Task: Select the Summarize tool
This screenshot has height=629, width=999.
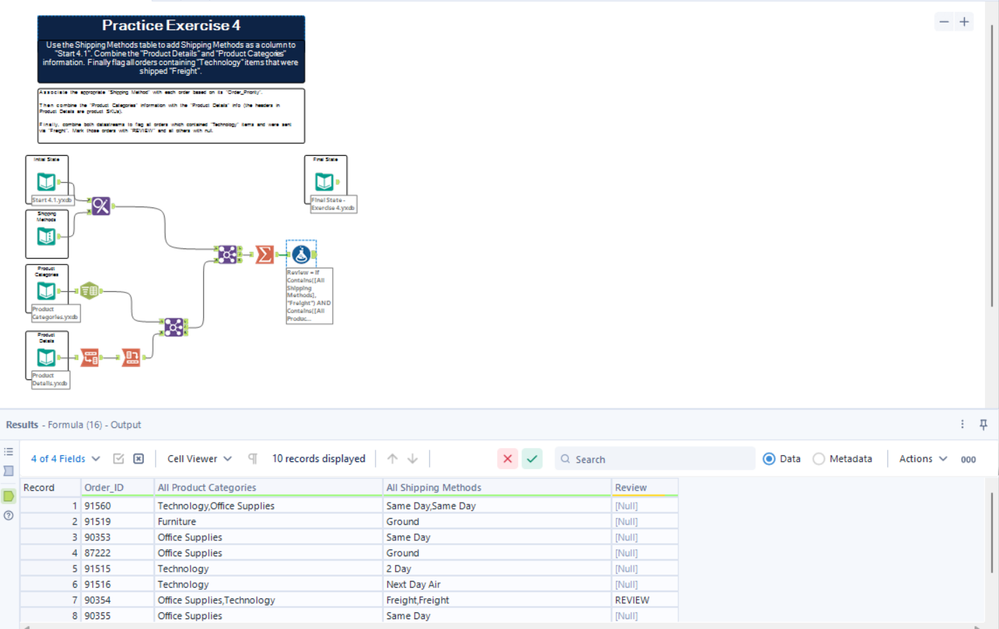Action: click(x=264, y=254)
